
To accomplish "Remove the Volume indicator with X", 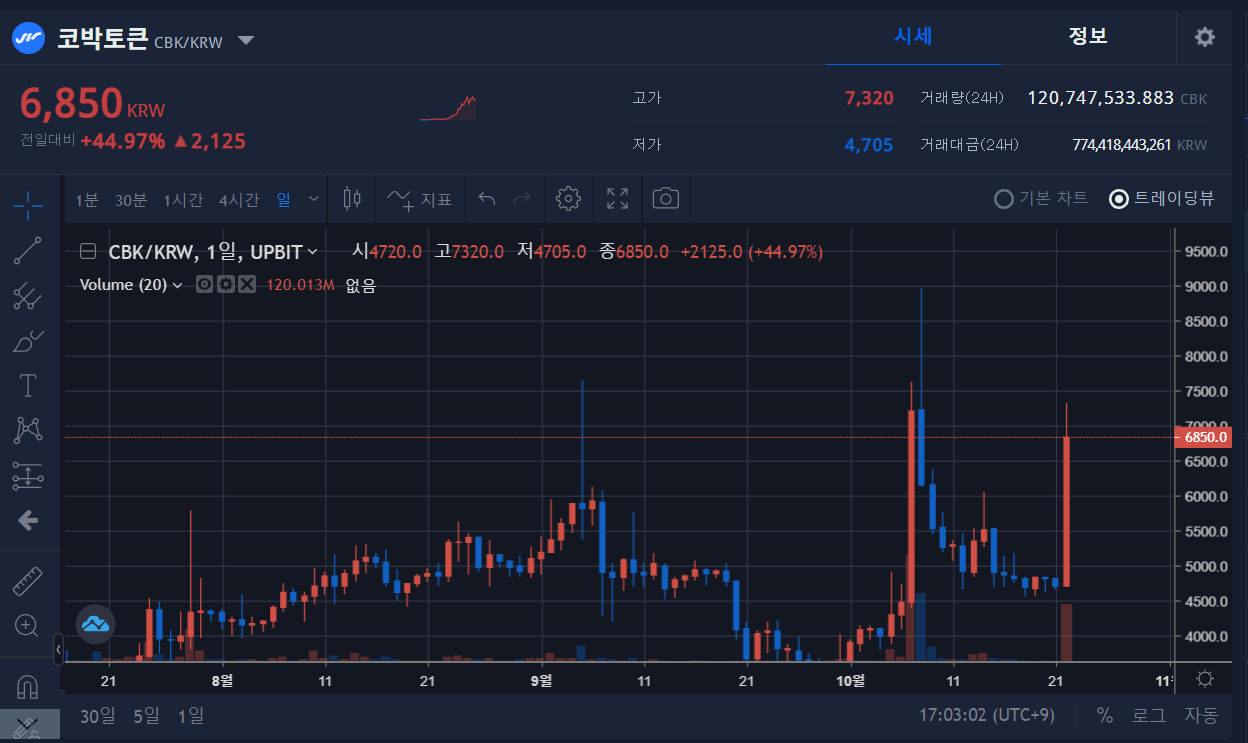I will coord(247,285).
